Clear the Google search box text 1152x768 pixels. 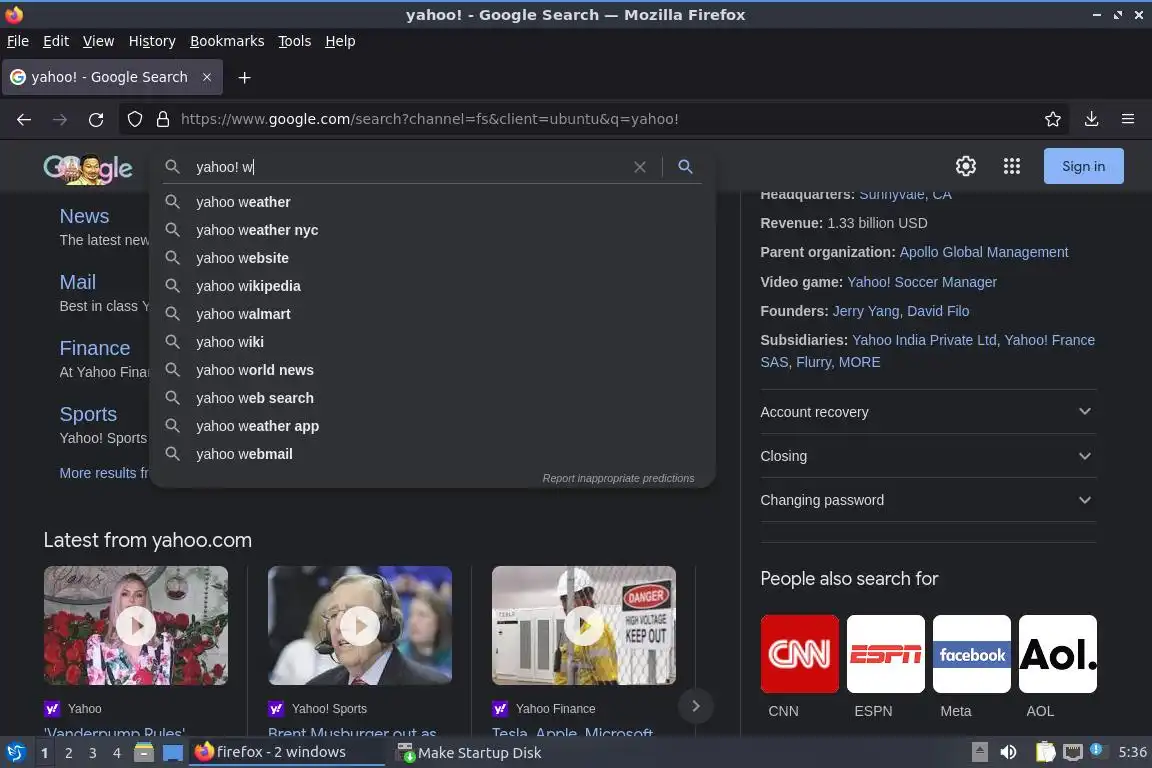pyautogui.click(x=640, y=167)
